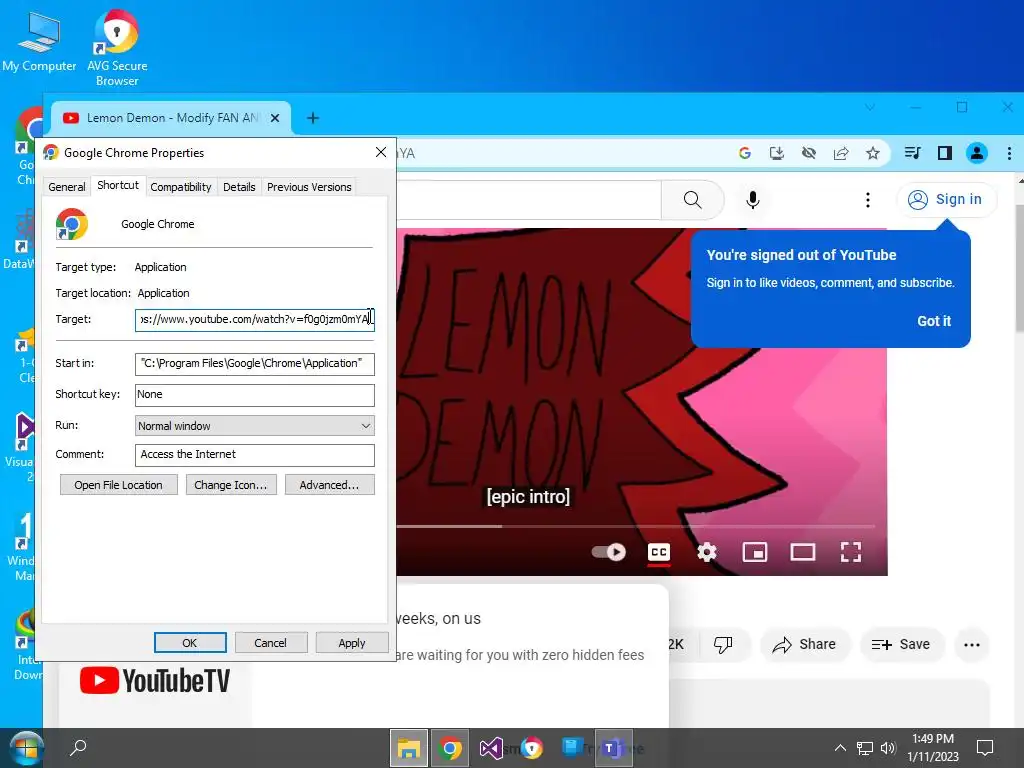Open the volume speaker icon in system tray

(x=888, y=748)
